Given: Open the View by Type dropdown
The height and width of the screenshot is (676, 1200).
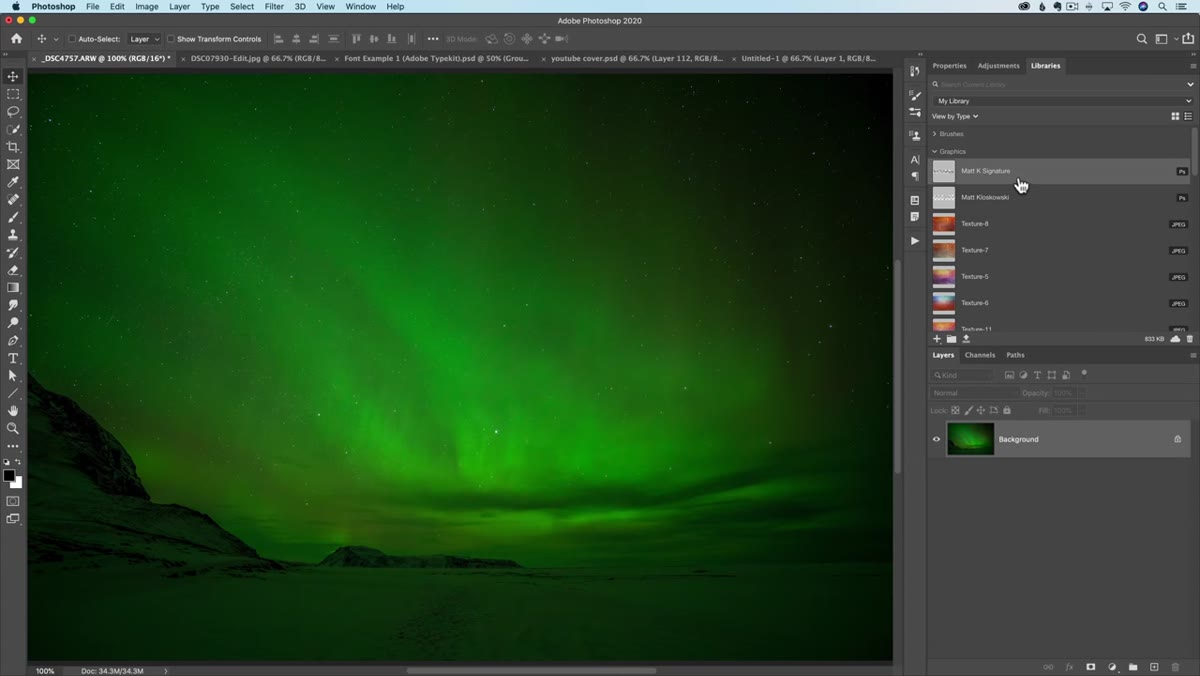Looking at the screenshot, I should click(955, 116).
